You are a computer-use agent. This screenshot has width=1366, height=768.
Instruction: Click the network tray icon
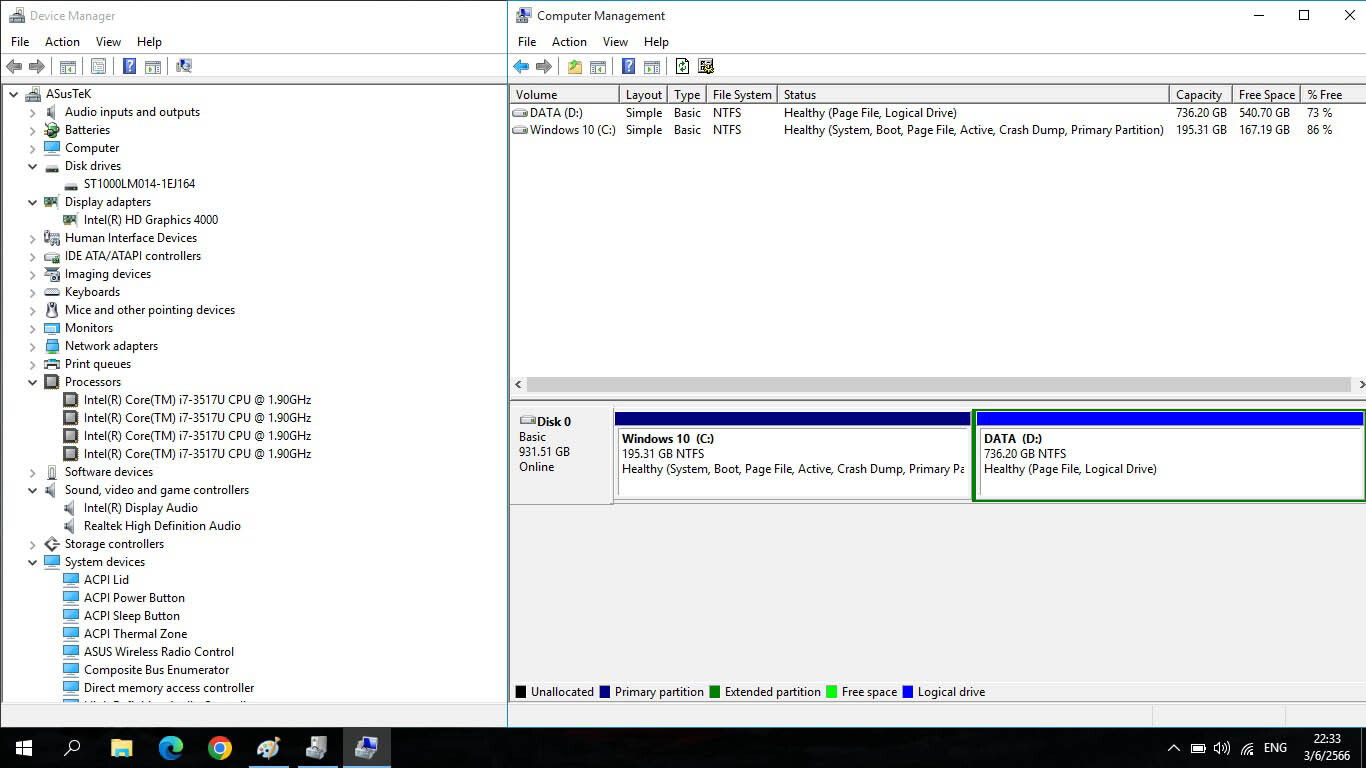coord(1247,748)
